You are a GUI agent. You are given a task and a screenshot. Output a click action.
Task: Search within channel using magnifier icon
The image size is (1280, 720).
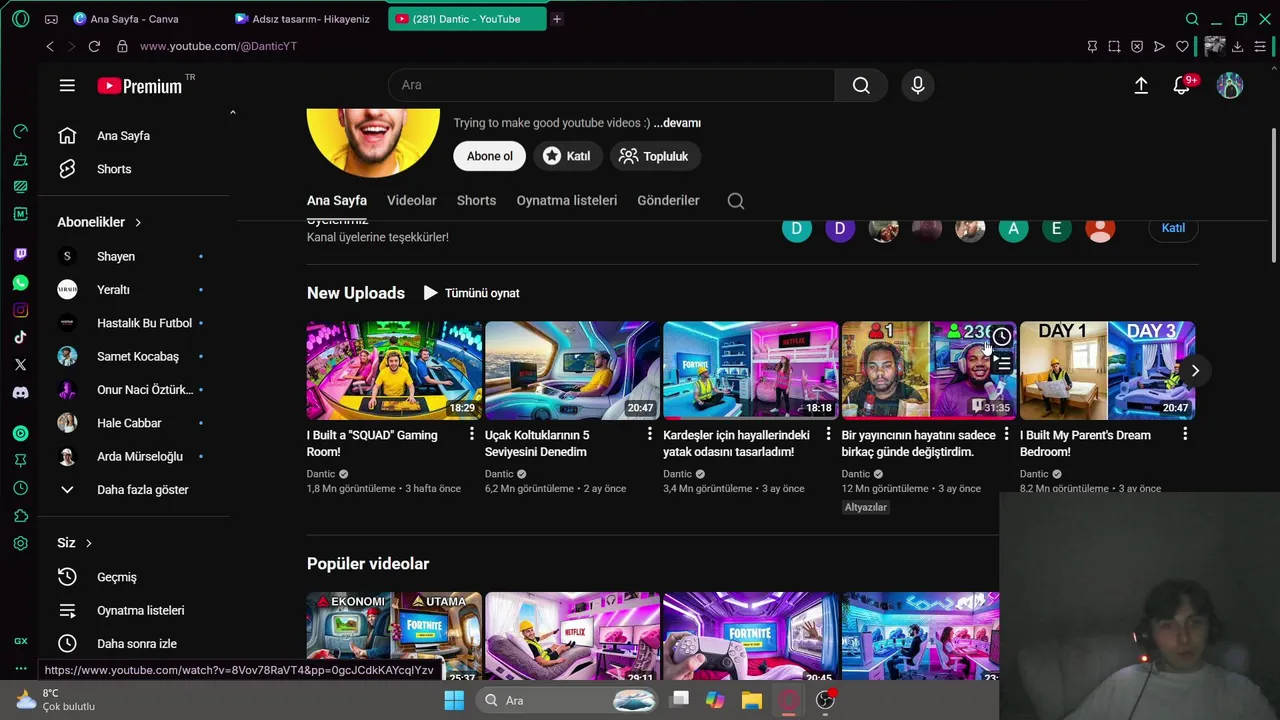(x=736, y=201)
